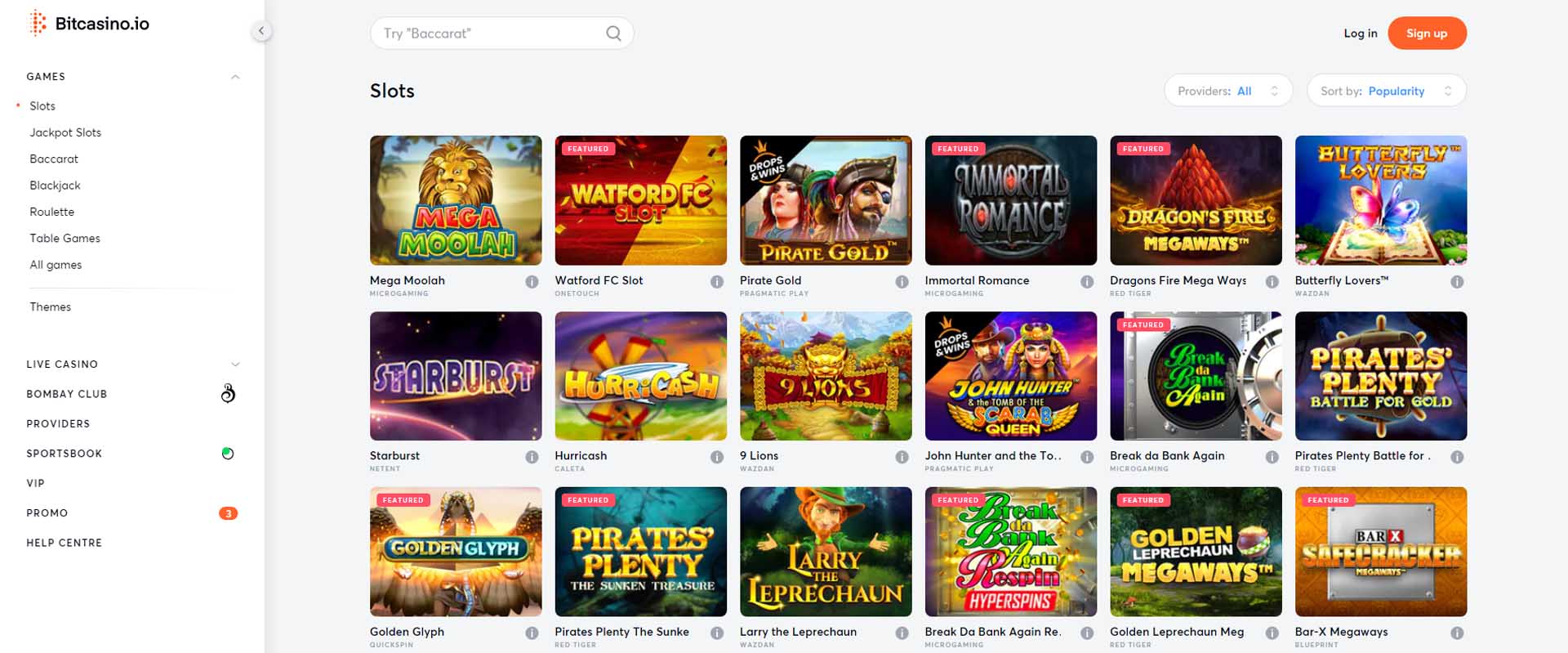Browse game Themes
This screenshot has height=653, width=1568.
coord(50,307)
